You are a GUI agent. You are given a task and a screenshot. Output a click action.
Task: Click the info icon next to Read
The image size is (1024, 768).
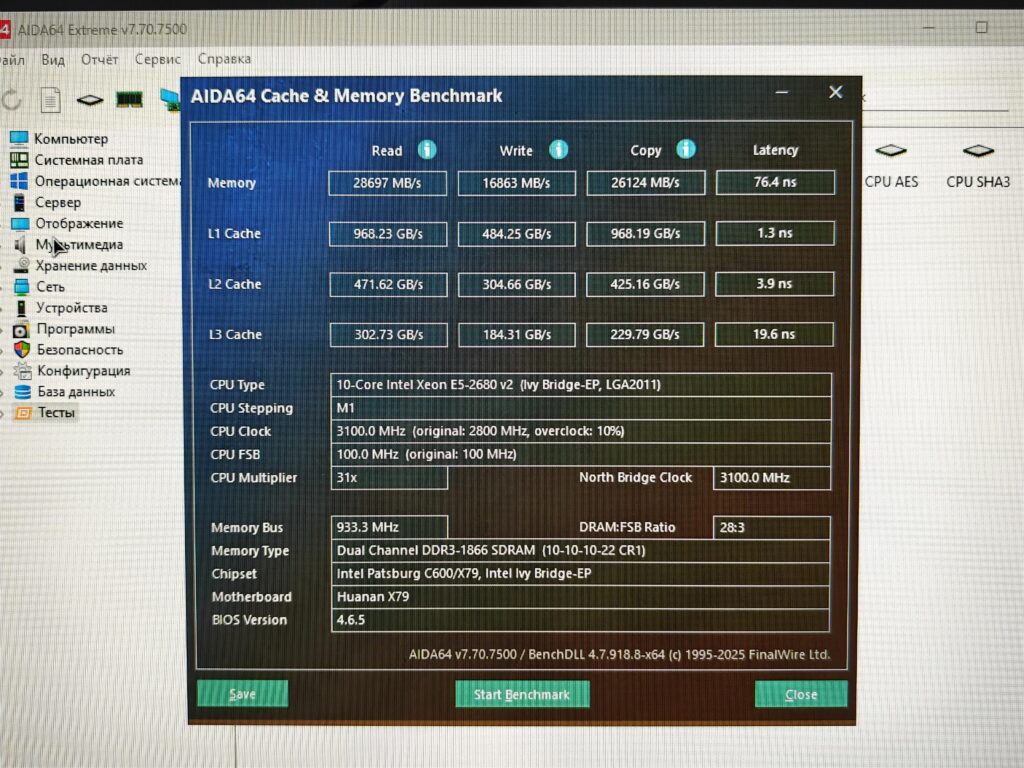tap(426, 149)
